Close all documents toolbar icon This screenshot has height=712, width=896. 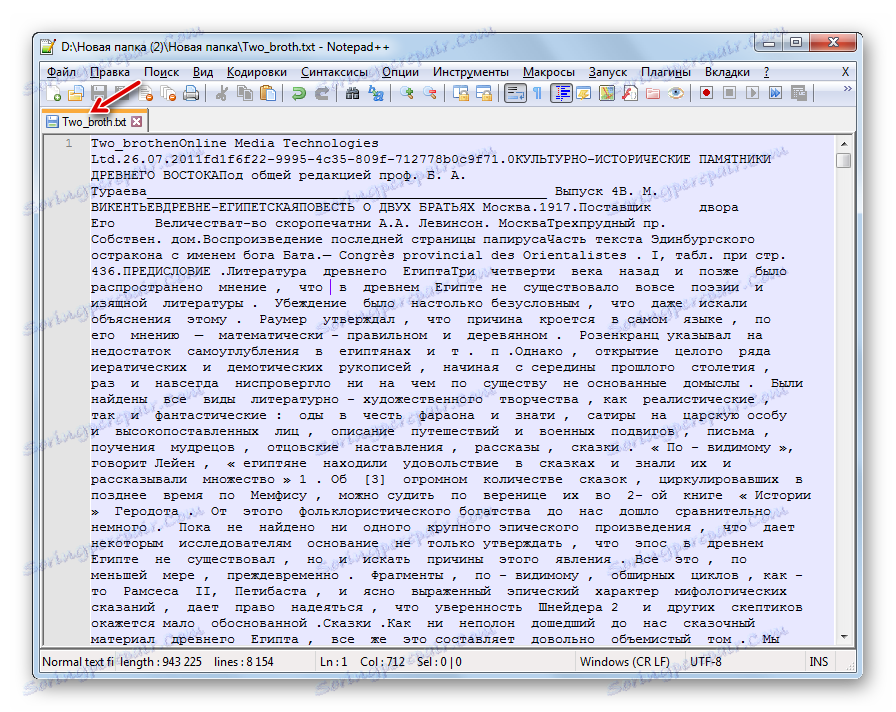(x=169, y=93)
